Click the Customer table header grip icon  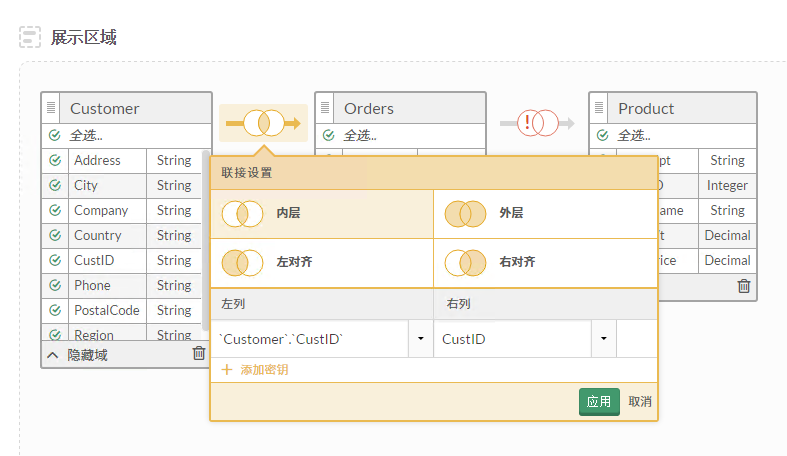tap(53, 108)
